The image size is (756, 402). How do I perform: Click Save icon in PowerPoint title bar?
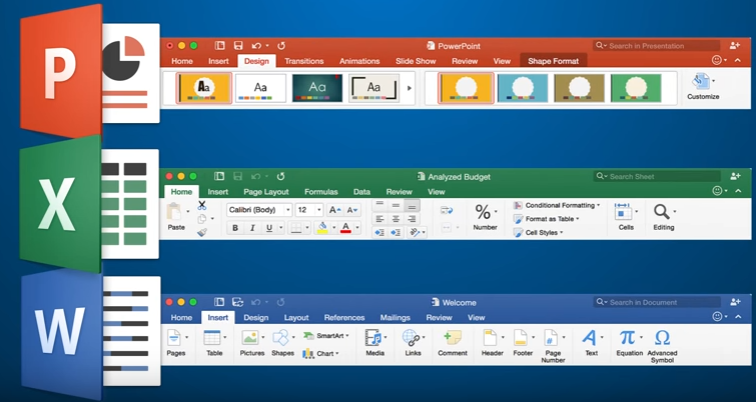point(238,46)
